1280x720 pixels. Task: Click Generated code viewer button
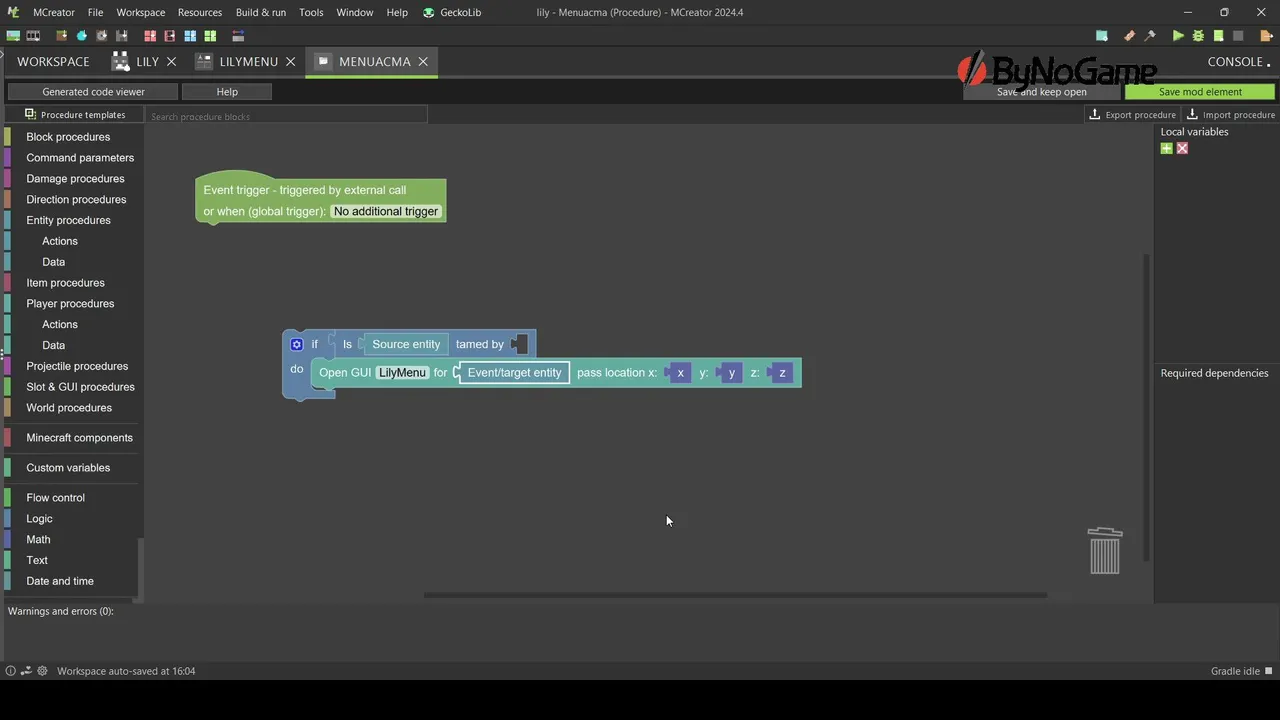93,91
